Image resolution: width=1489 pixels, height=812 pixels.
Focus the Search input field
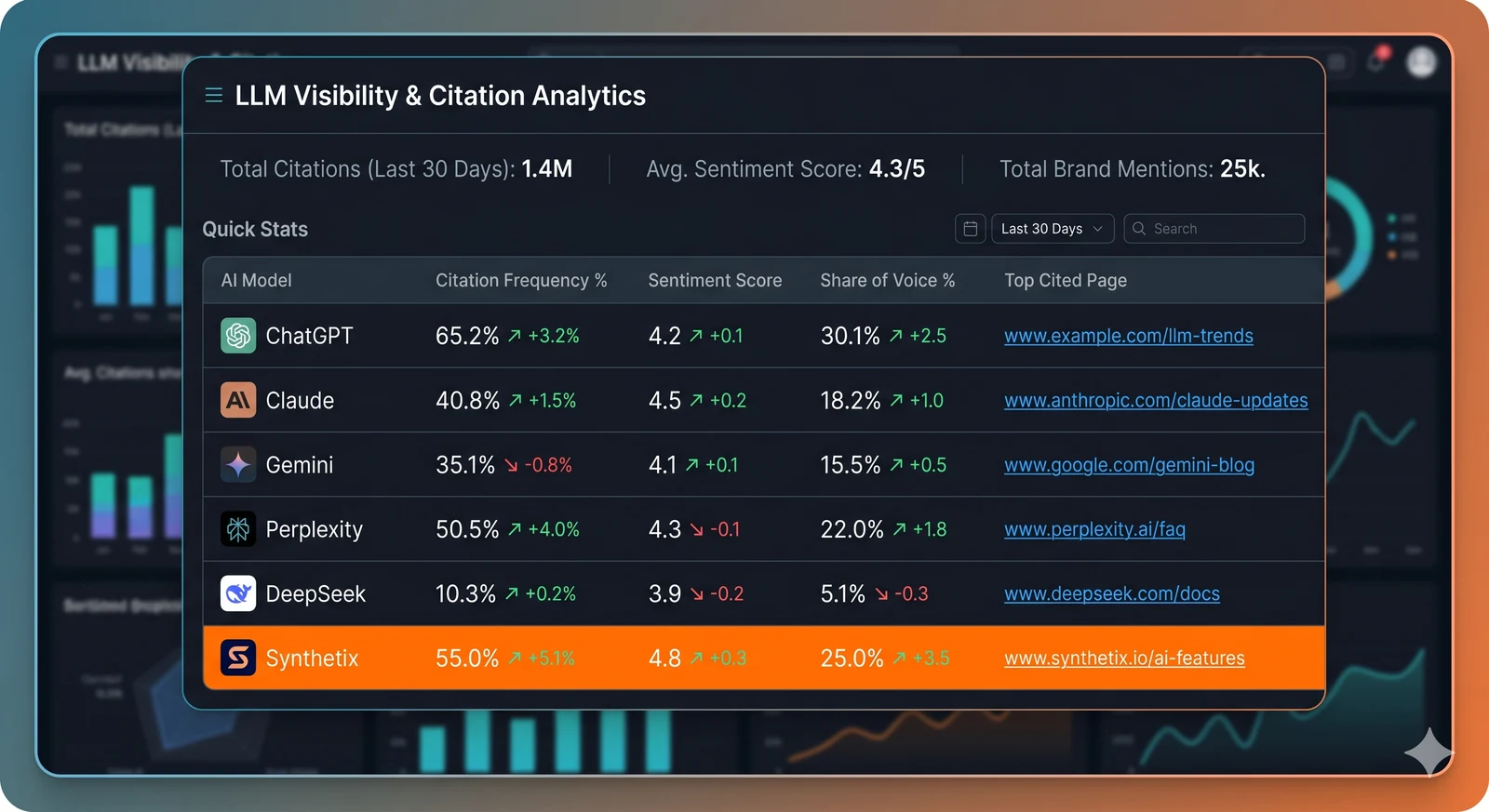point(1214,228)
